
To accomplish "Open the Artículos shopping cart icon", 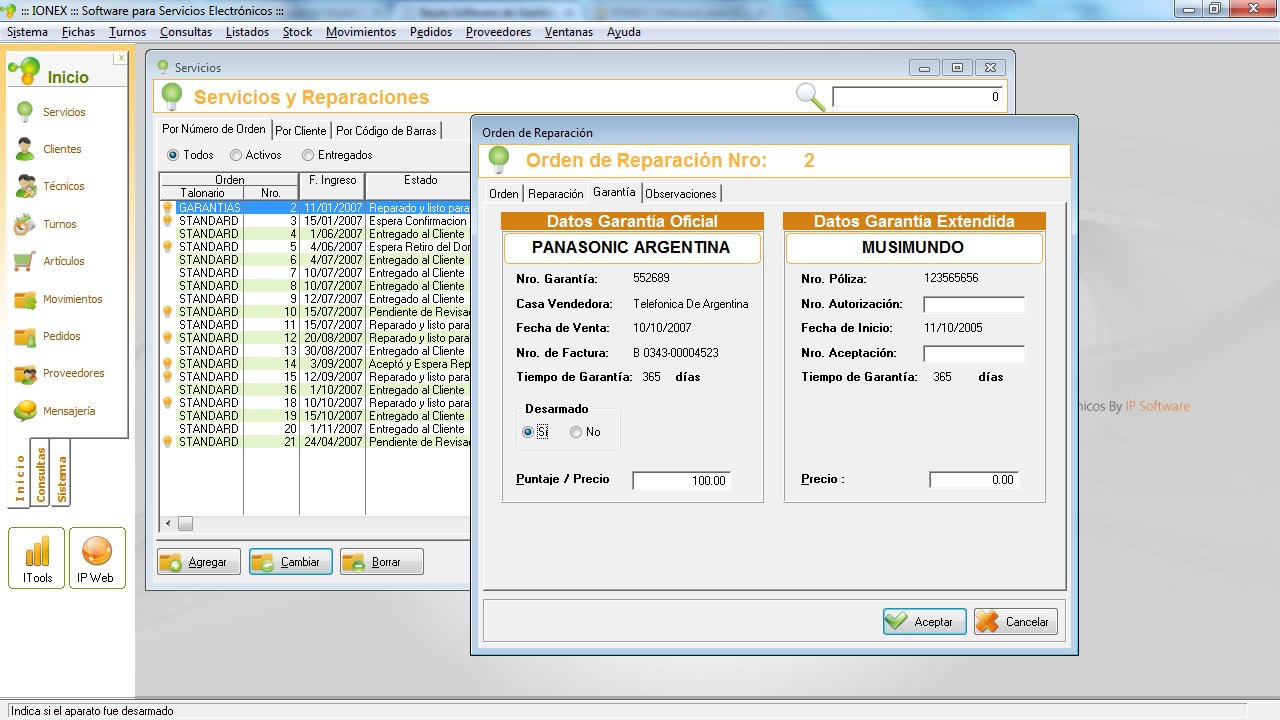I will pos(25,261).
